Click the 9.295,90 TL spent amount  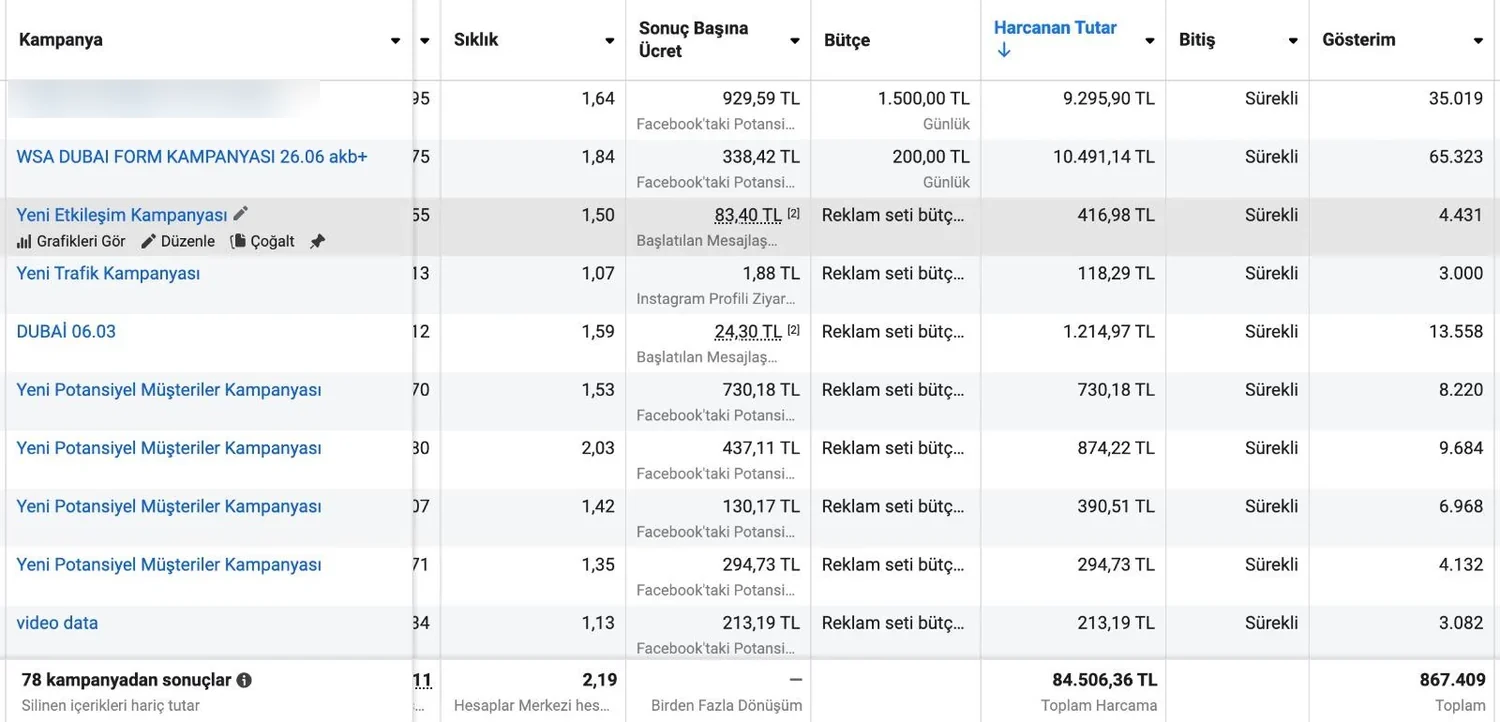coord(1108,98)
